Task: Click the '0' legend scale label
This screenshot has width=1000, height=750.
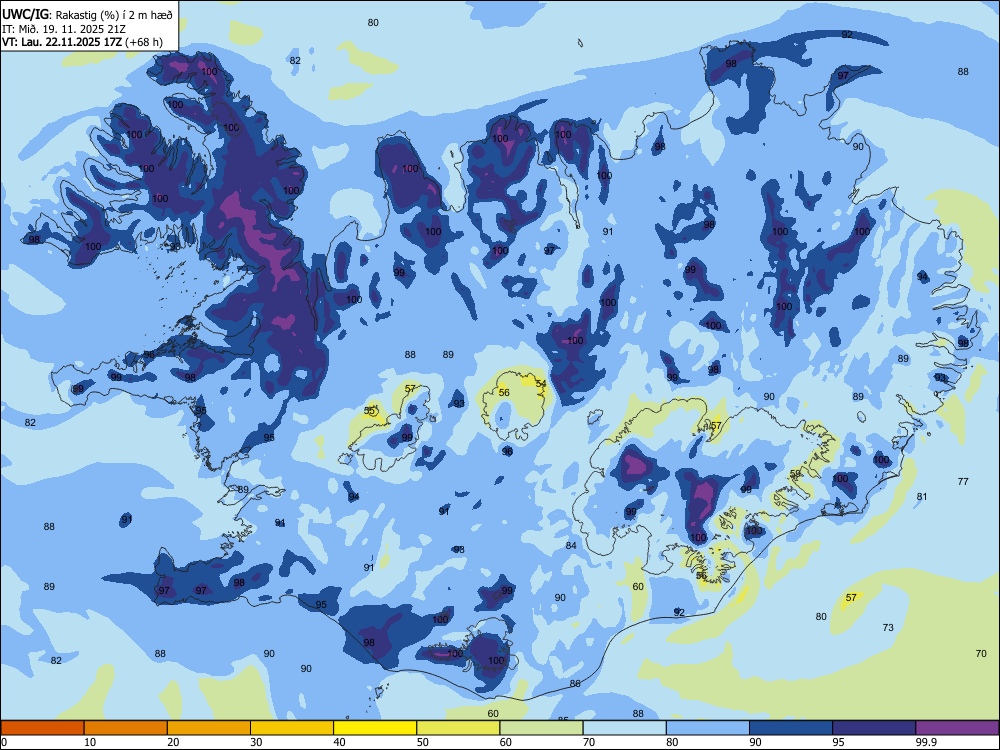Action: pos(4,742)
